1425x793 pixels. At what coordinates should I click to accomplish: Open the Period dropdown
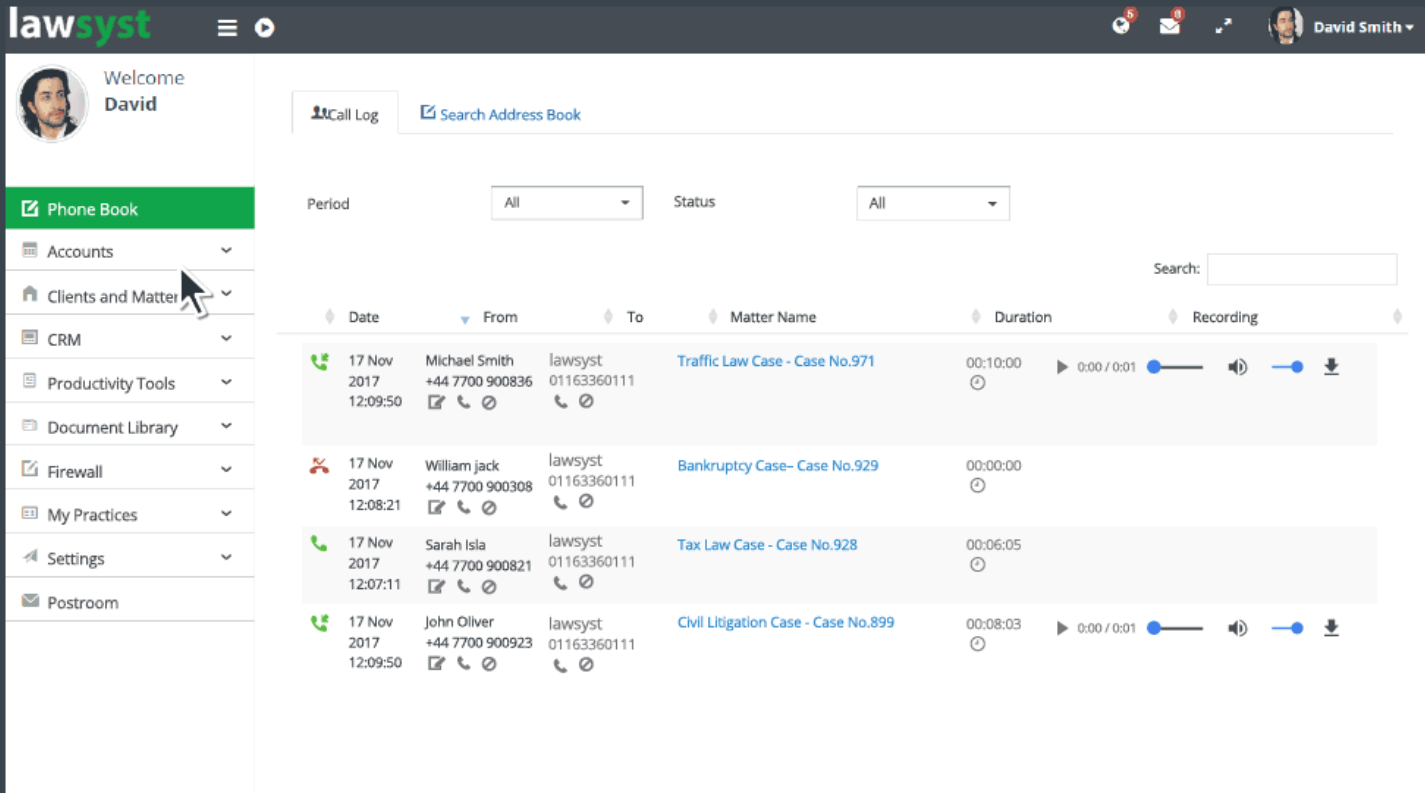click(566, 203)
